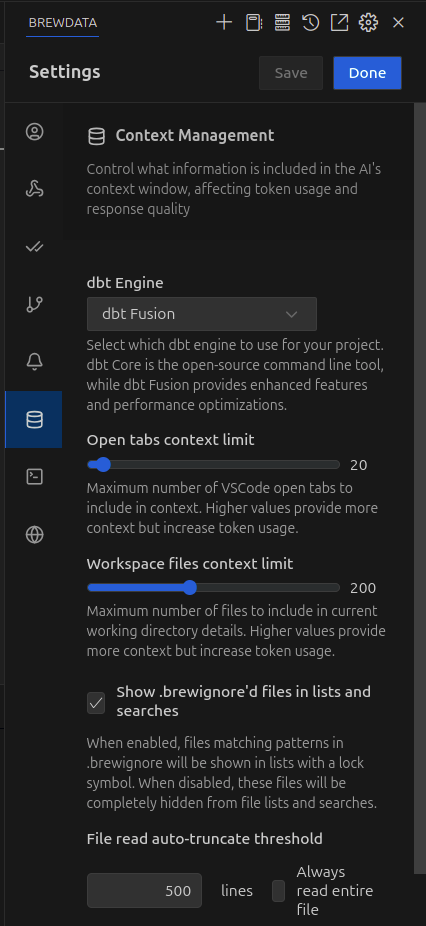Click the settings panel vertical scrollbar
This screenshot has height=926, width=426.
pyautogui.click(x=420, y=490)
